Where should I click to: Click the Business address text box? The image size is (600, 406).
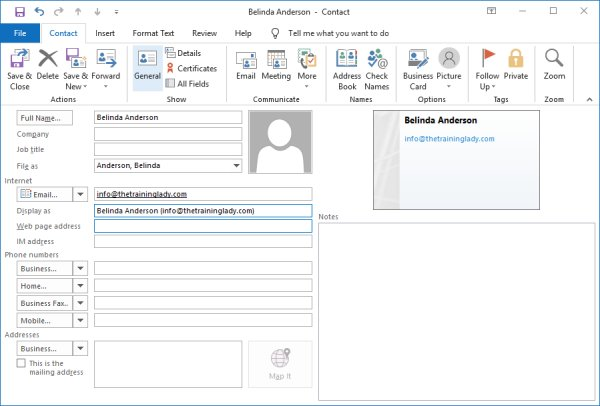pos(168,364)
